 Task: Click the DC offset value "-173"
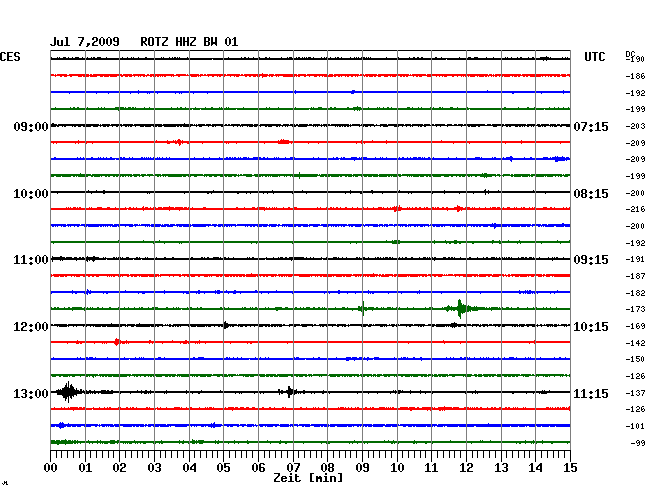click(635, 309)
